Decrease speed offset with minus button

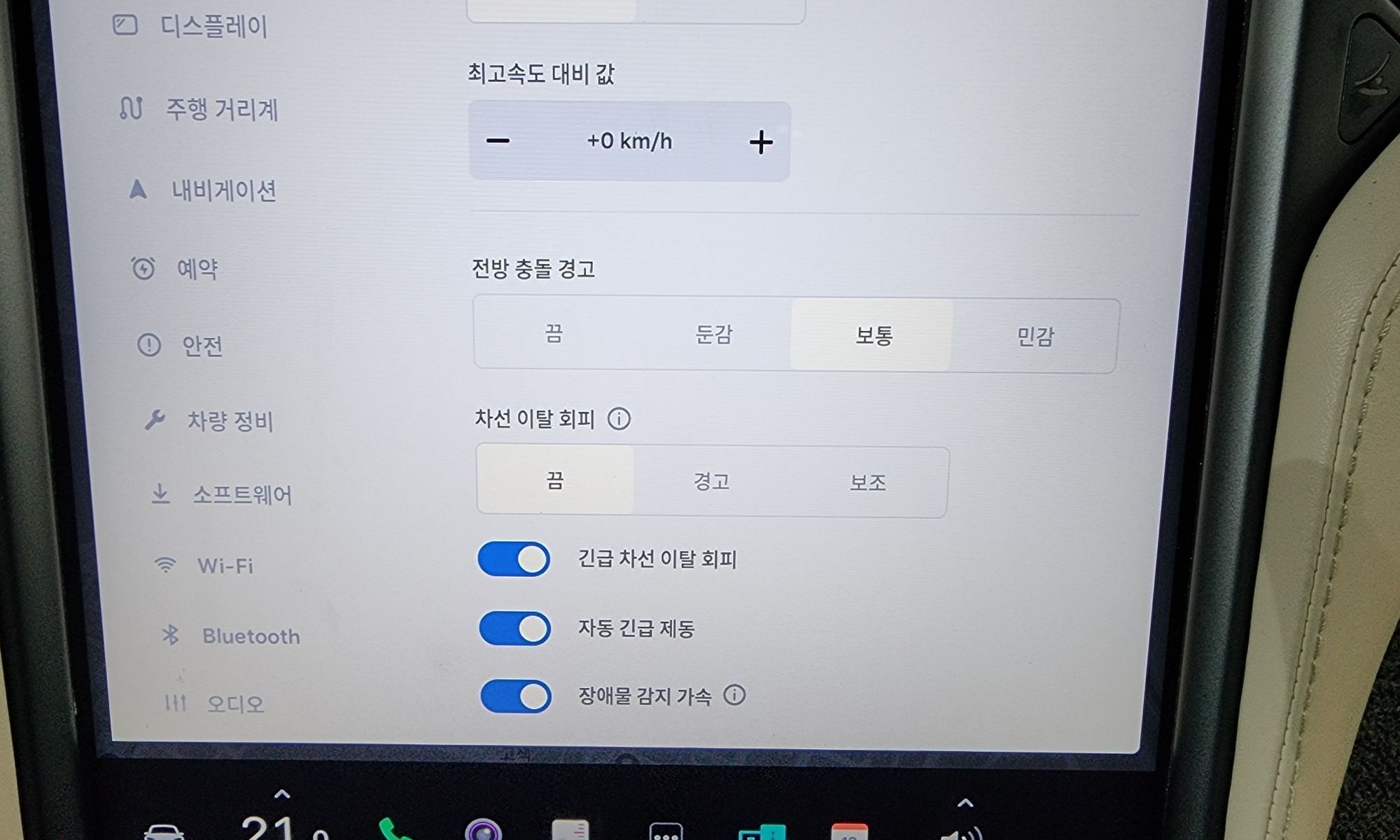[x=498, y=141]
